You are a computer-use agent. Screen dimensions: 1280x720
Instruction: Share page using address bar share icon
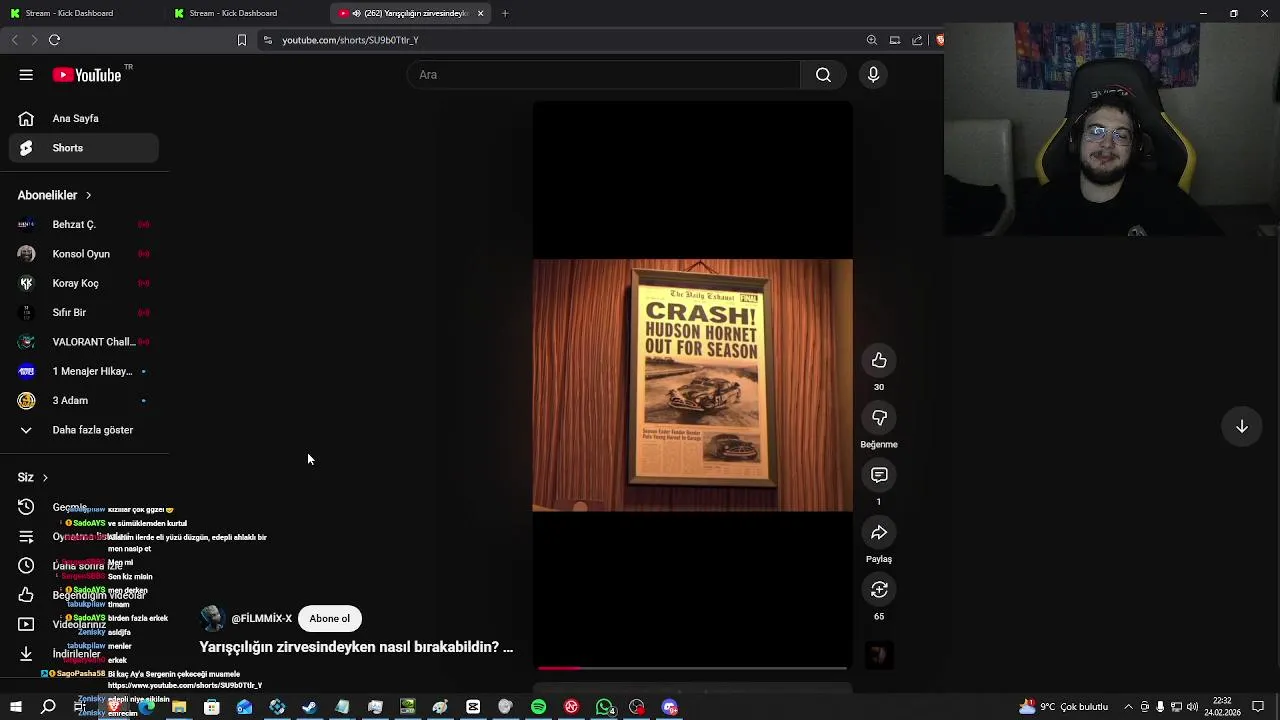coord(917,40)
